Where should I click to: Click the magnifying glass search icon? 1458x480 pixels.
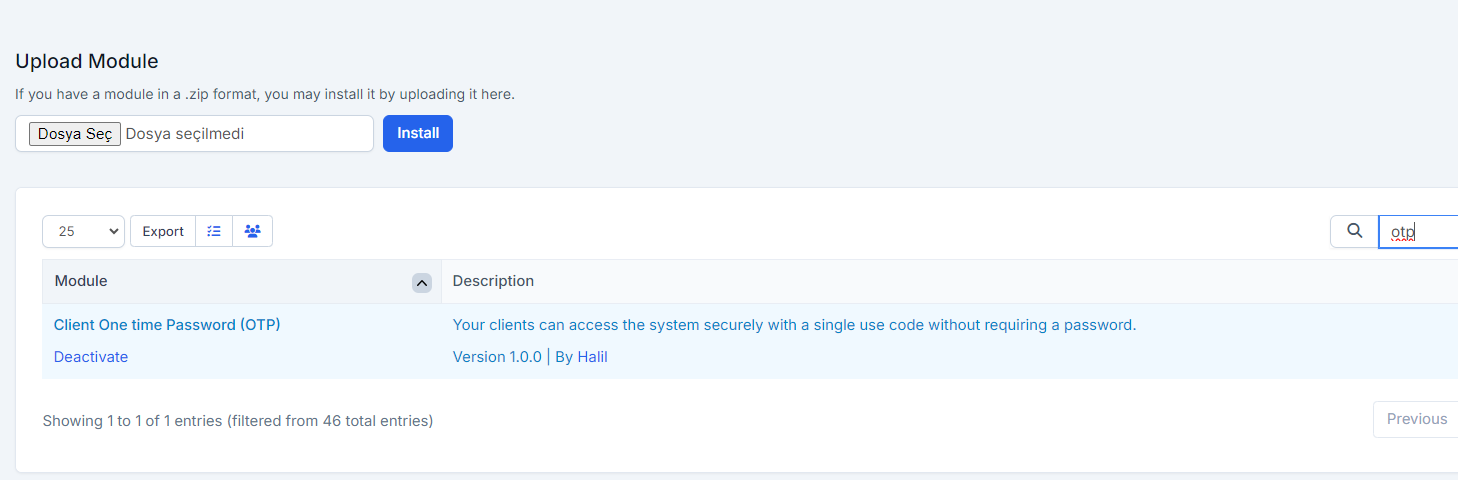pos(1354,231)
